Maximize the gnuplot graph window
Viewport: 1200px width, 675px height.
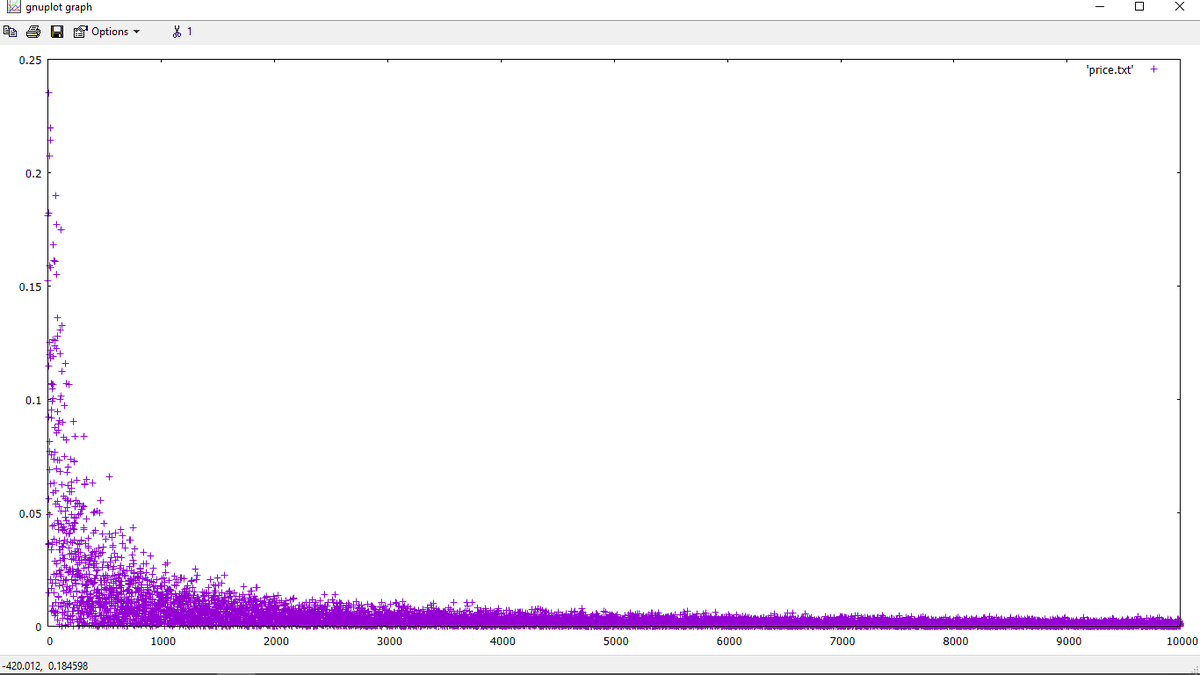pyautogui.click(x=1140, y=8)
